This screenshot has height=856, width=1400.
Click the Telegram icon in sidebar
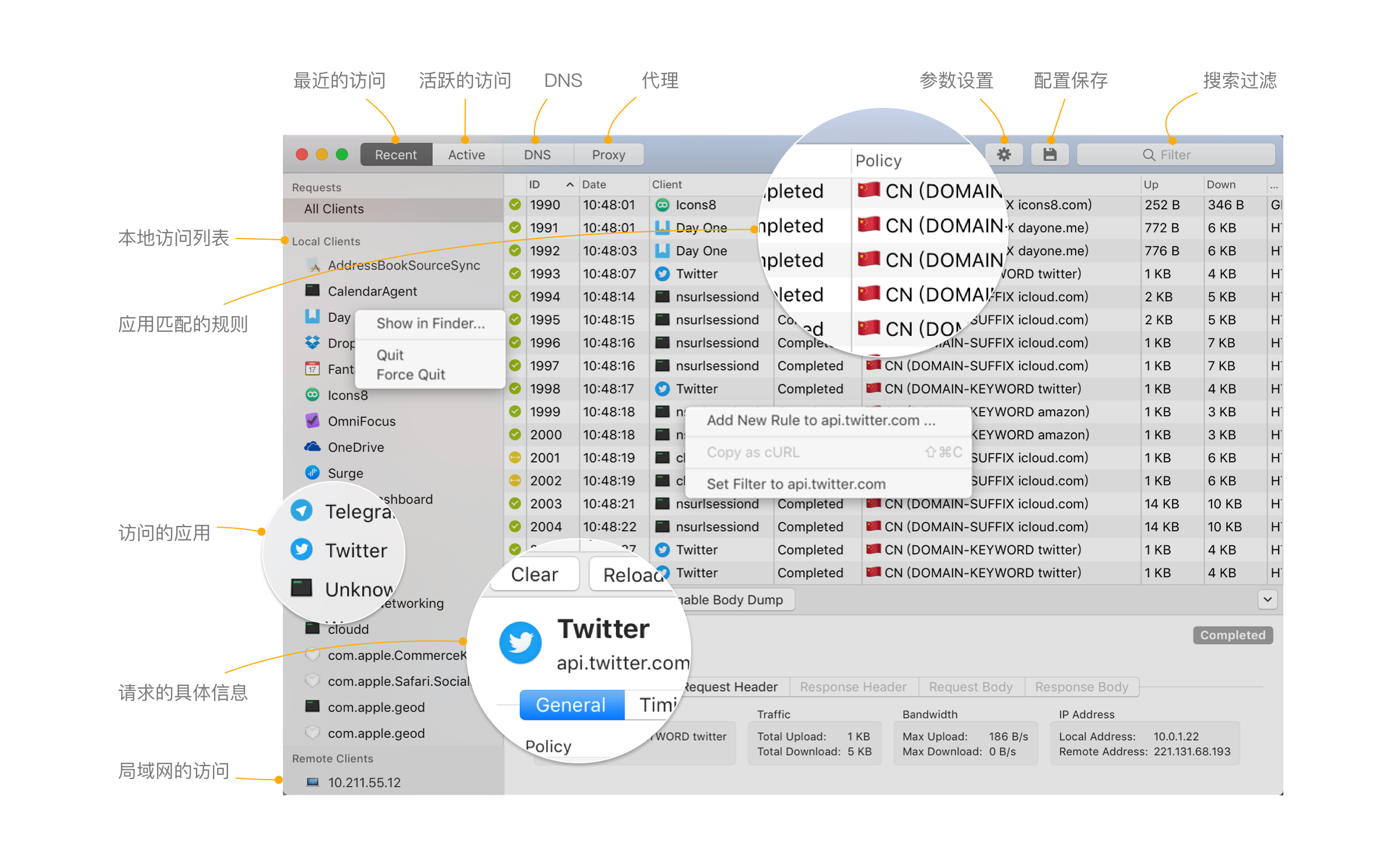click(x=302, y=511)
